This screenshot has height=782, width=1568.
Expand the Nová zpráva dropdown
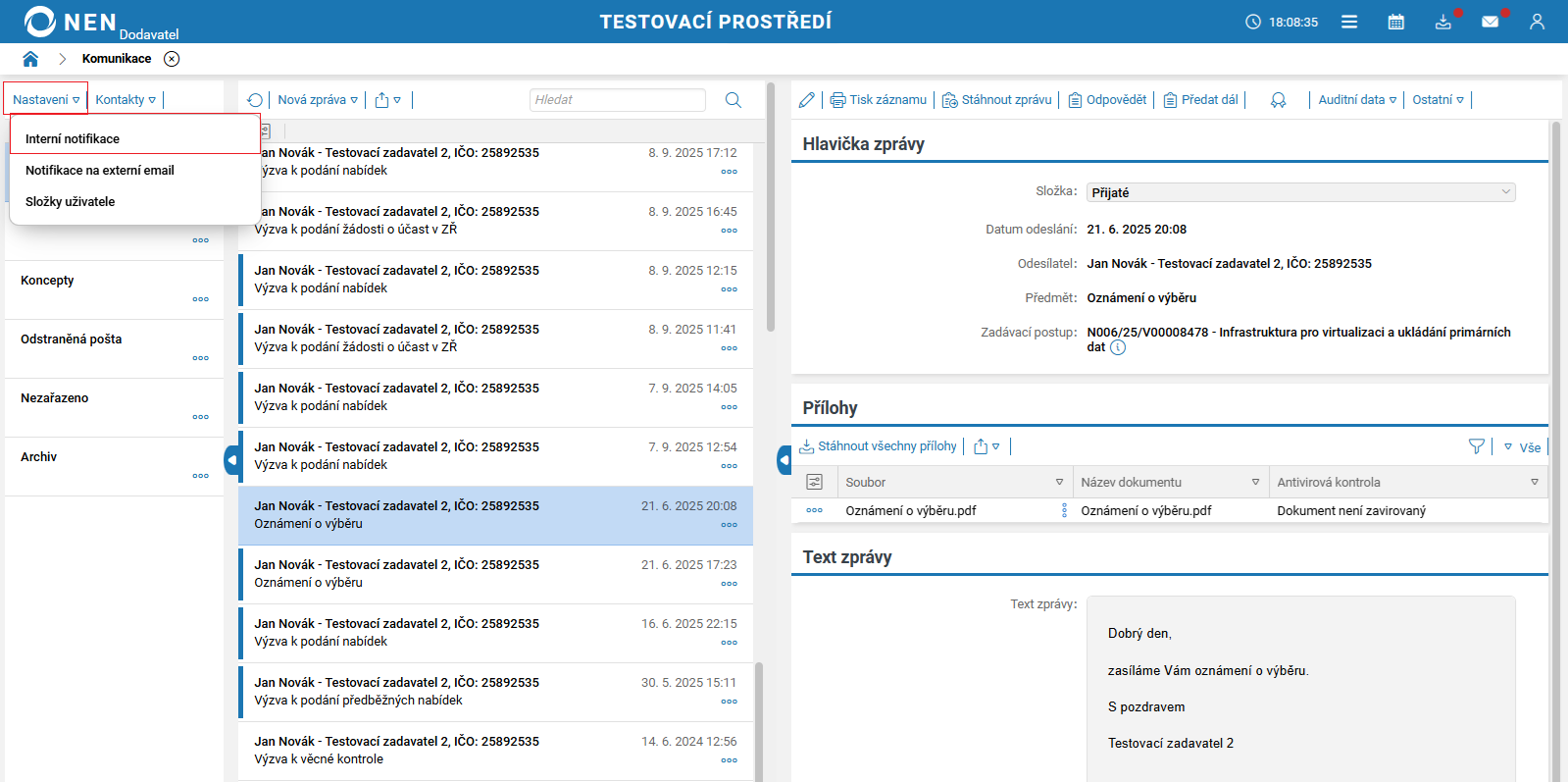pyautogui.click(x=318, y=100)
